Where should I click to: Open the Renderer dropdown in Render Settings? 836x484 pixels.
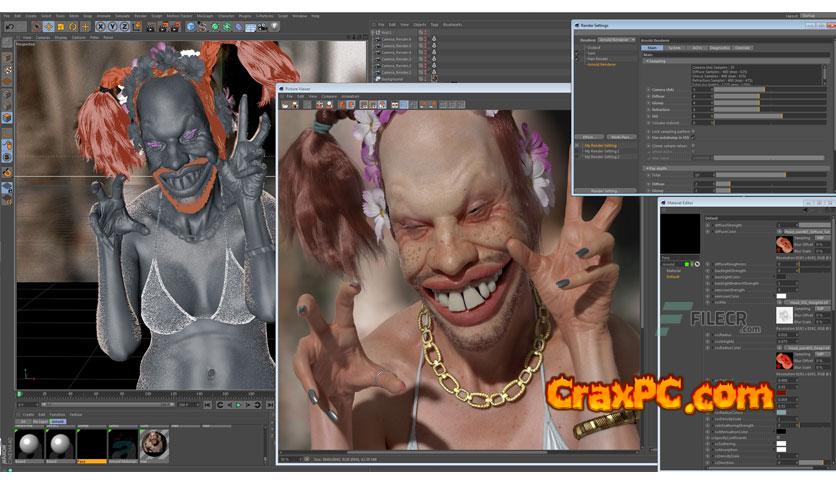coord(616,40)
